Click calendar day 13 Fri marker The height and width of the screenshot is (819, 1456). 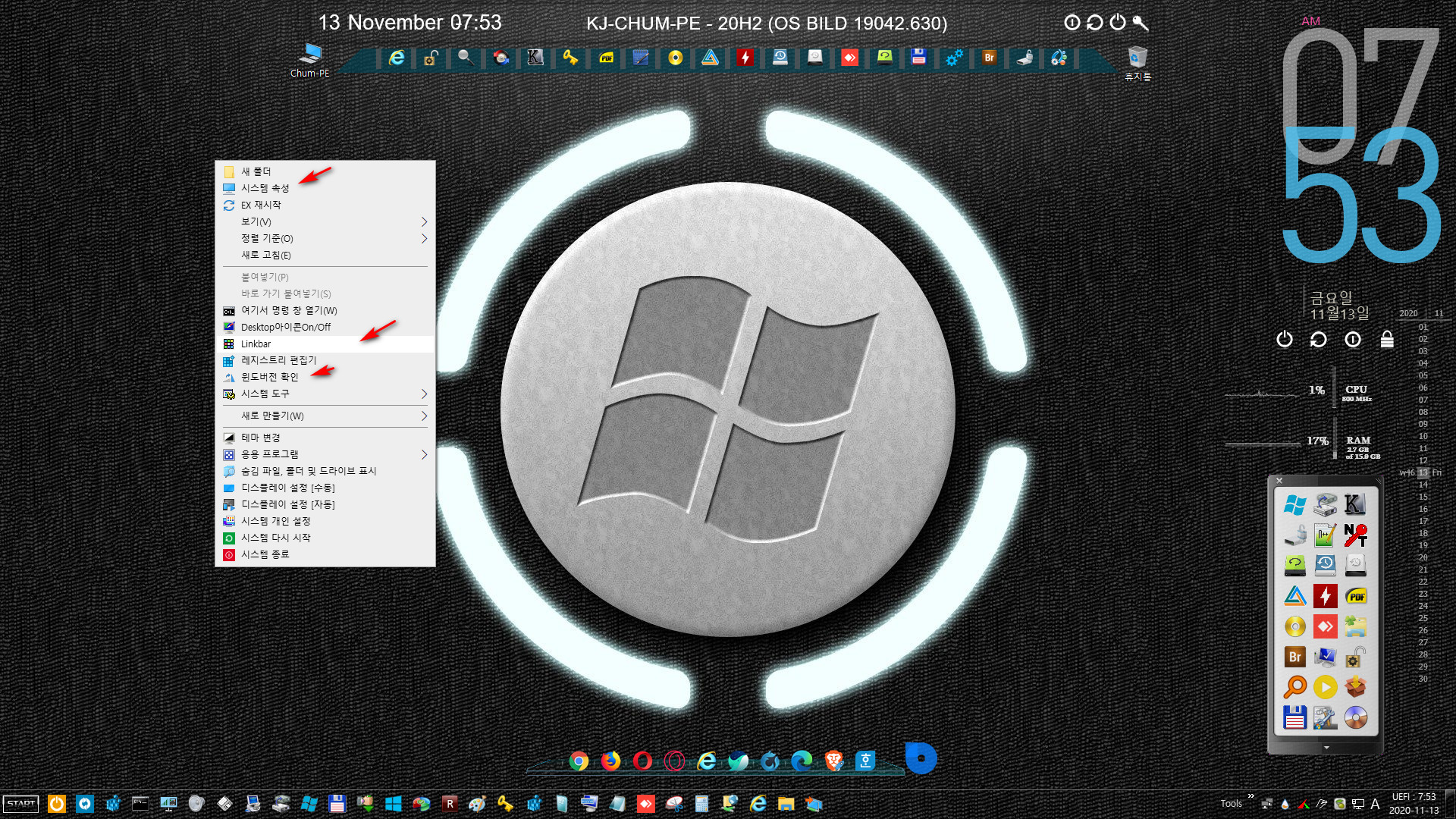[1423, 472]
